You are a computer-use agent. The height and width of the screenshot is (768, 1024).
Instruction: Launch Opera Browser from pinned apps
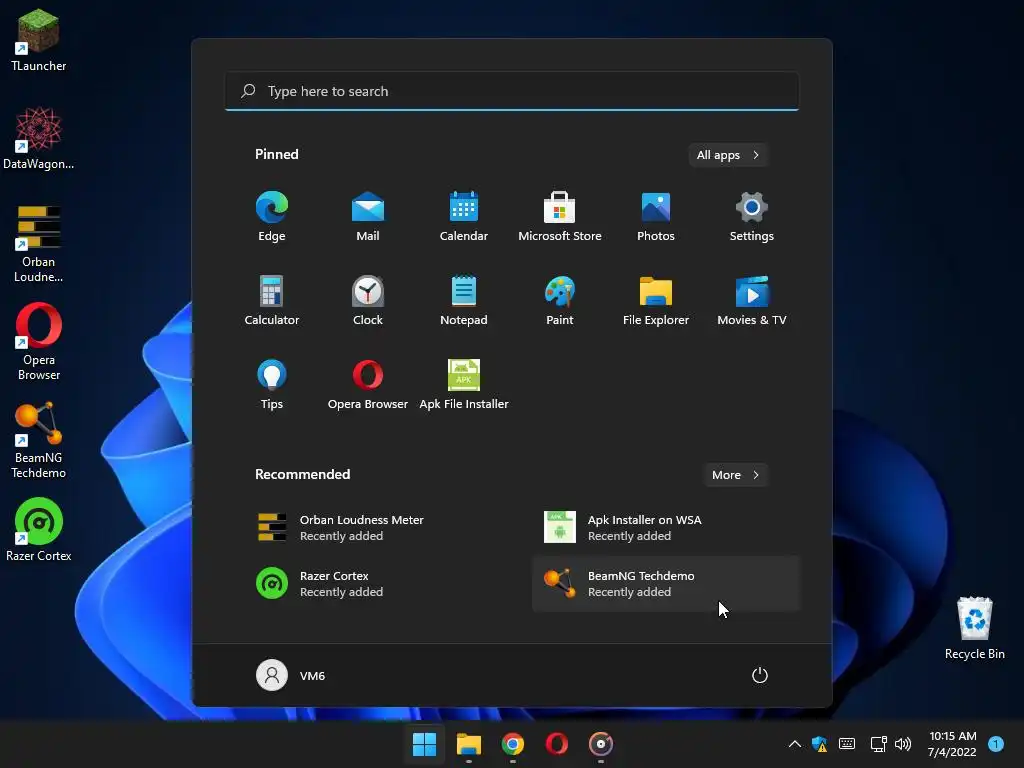click(368, 385)
